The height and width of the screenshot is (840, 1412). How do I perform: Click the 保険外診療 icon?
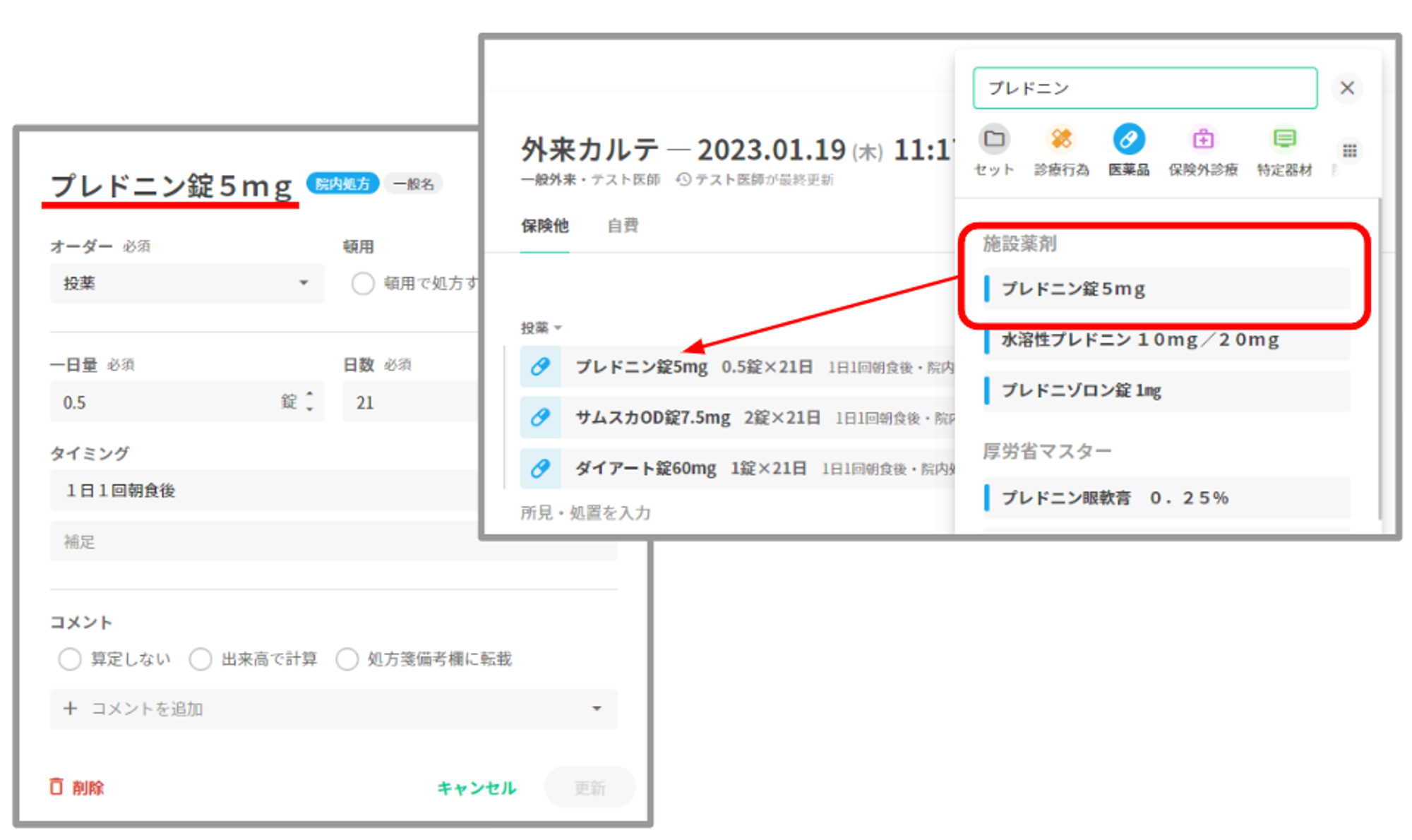pos(1203,139)
